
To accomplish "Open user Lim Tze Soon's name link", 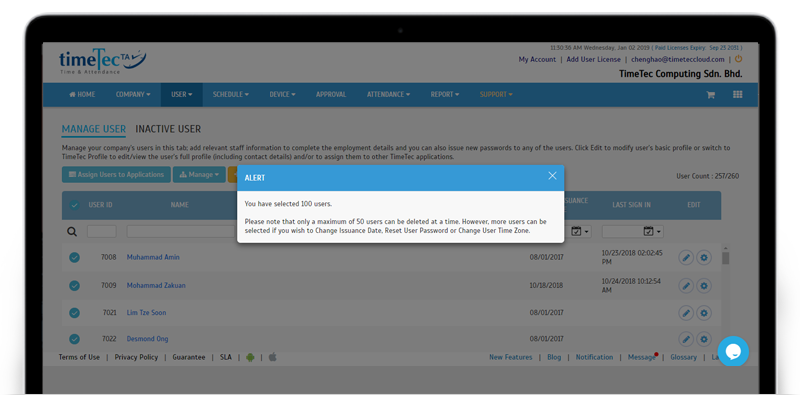I will pos(146,312).
